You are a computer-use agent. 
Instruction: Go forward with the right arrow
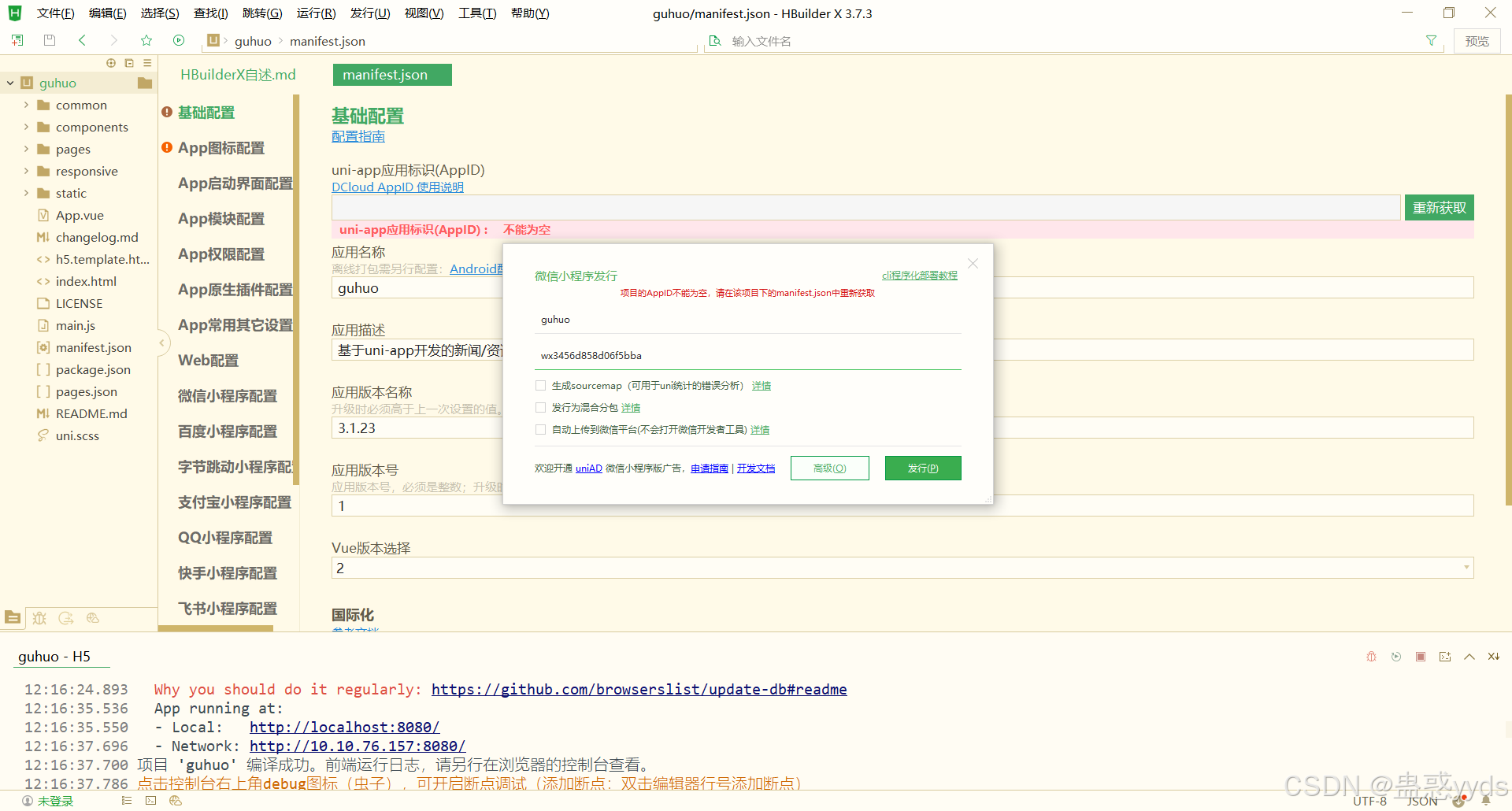coord(114,40)
